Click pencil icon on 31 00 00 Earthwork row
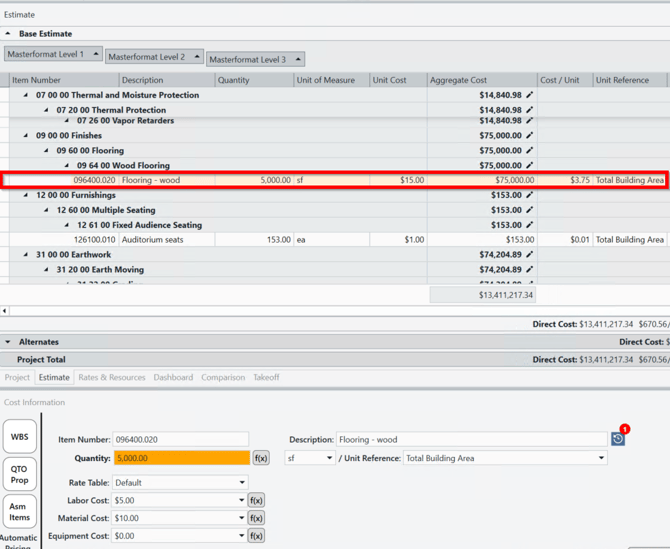The height and width of the screenshot is (549, 670). [530, 254]
